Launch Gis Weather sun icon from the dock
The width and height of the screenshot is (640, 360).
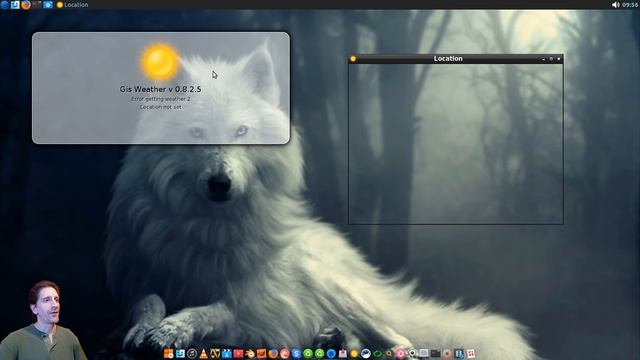354,353
